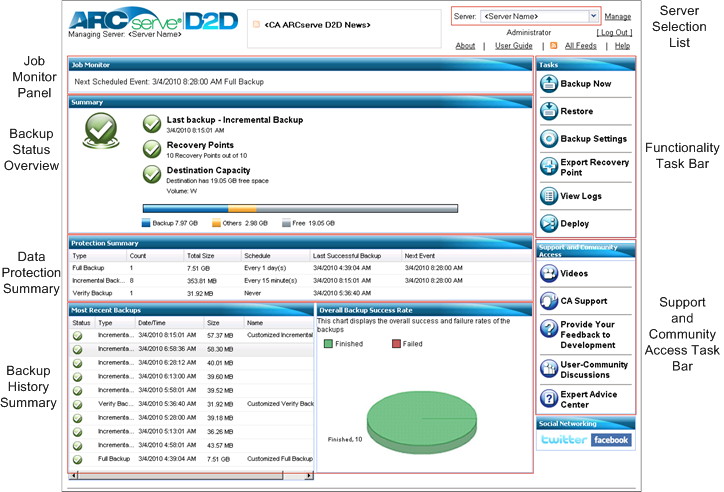This screenshot has height=492, width=724.
Task: Click the green Finished legend swatch
Action: click(328, 344)
